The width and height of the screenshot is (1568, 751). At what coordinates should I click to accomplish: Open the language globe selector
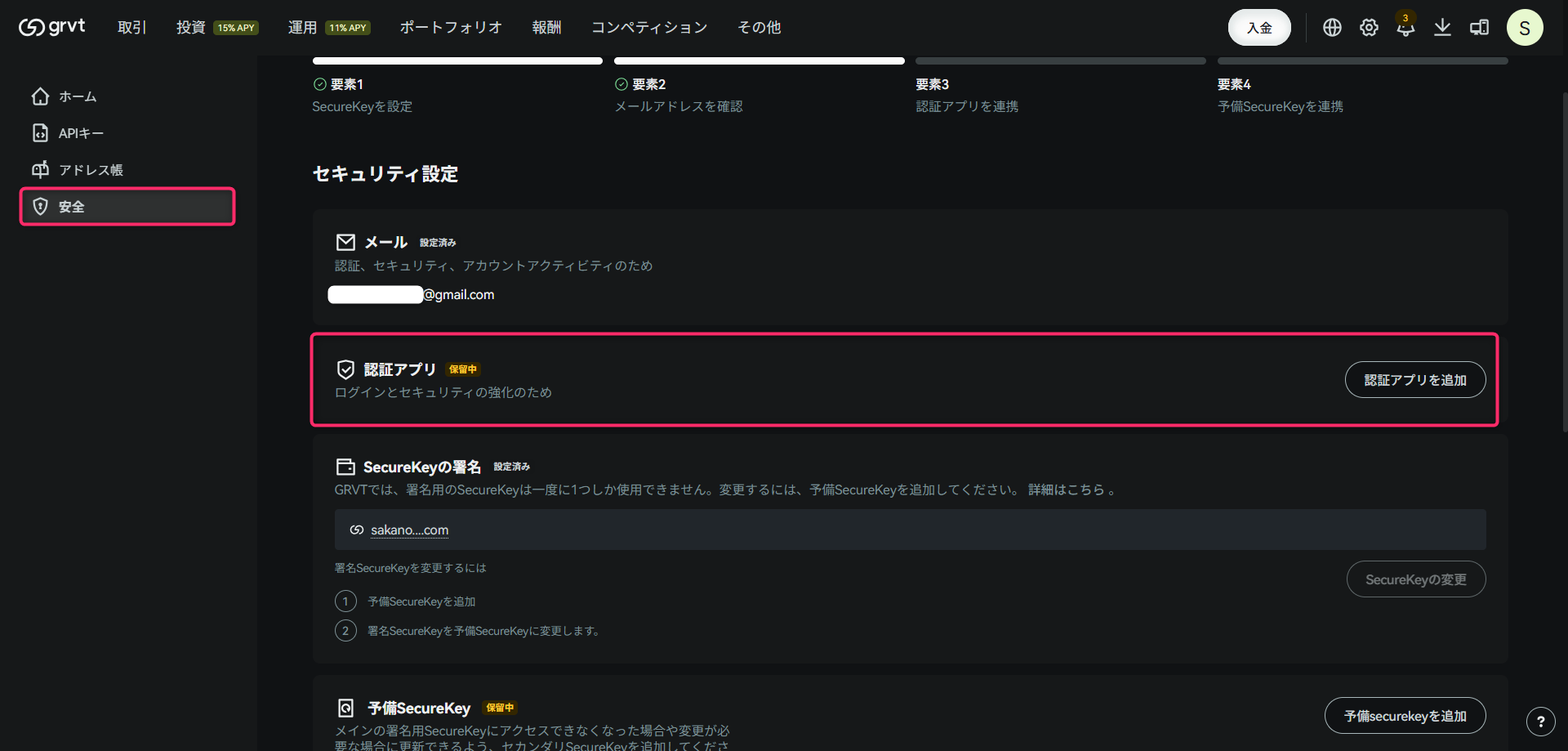pyautogui.click(x=1332, y=27)
